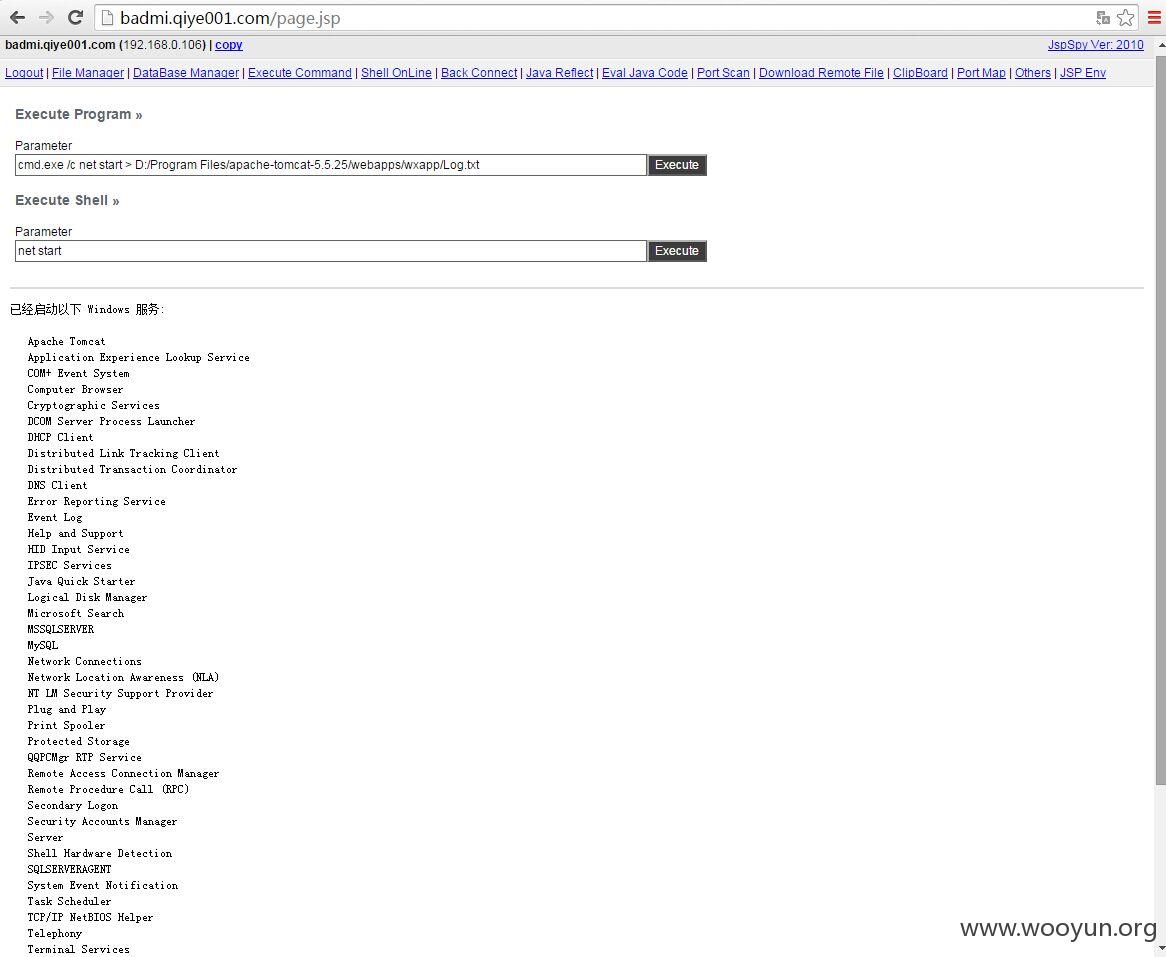The width and height of the screenshot is (1166, 957).
Task: Click the copy link beside the IP address
Action: click(x=228, y=45)
